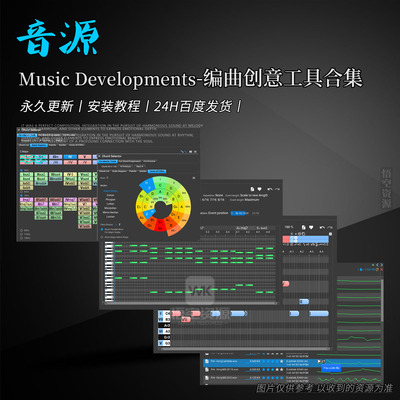Image resolution: width=400 pixels, height=400 pixels.
Task: Select the highlighted Circle of Fifths tab
Action: [x=157, y=171]
